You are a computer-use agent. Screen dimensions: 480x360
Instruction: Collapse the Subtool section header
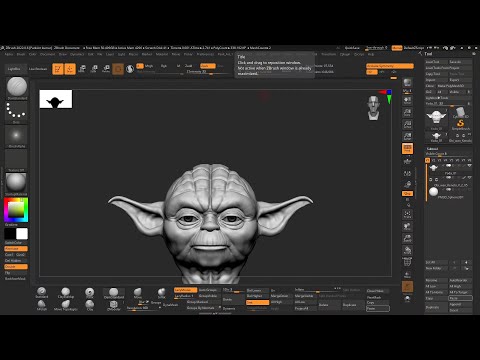(x=432, y=149)
